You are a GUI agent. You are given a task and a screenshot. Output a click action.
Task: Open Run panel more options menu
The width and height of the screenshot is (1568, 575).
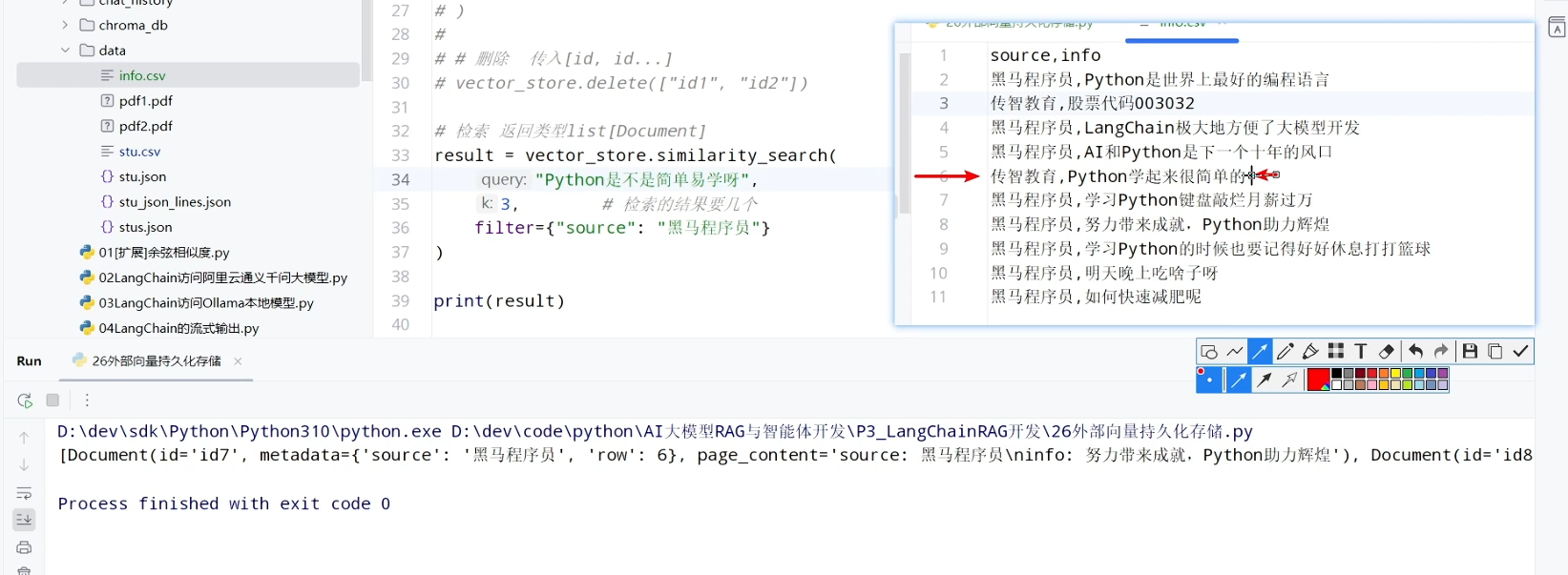87,400
